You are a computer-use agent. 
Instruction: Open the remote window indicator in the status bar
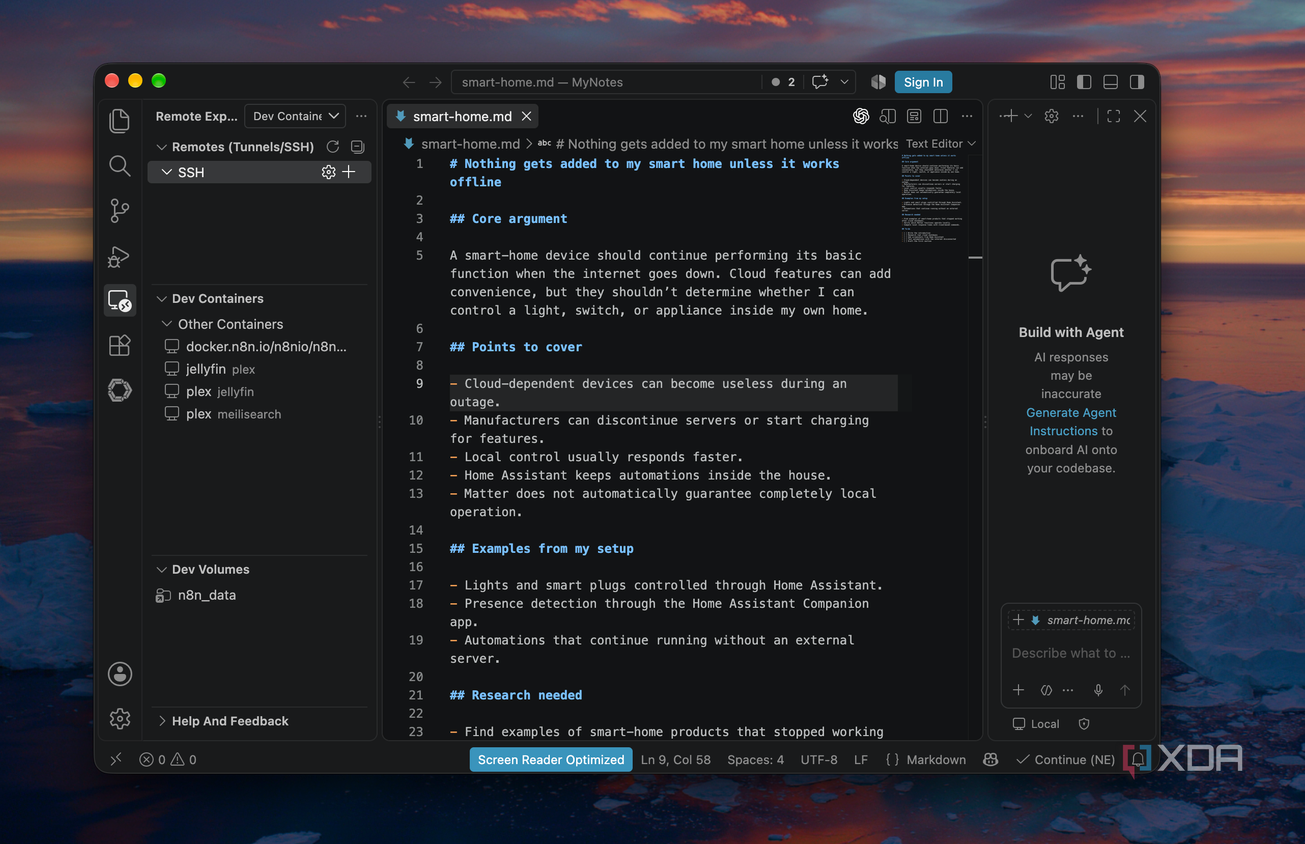[x=116, y=760]
